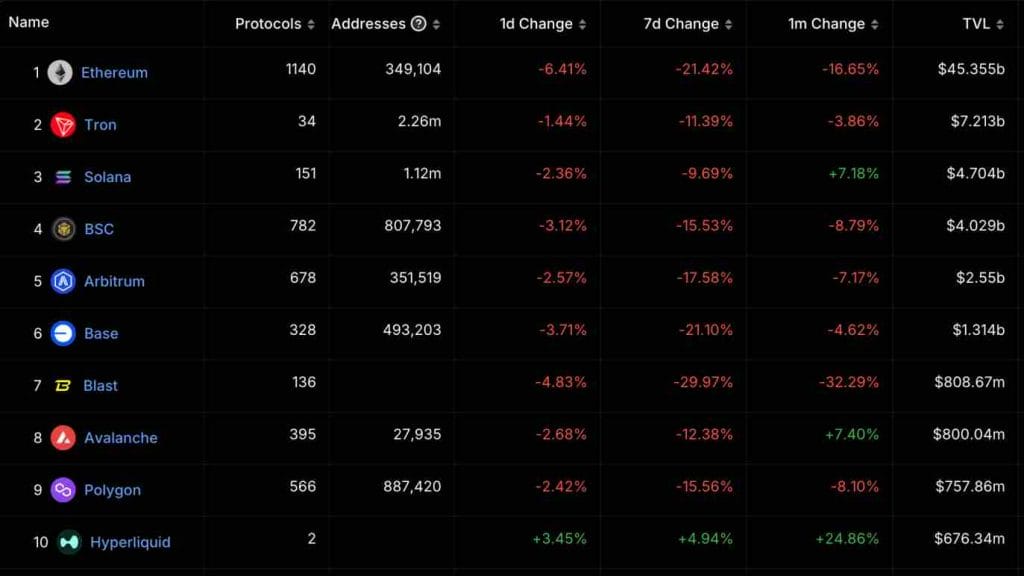1024x576 pixels.
Task: Click the Addresses help question mark icon
Action: pos(418,24)
